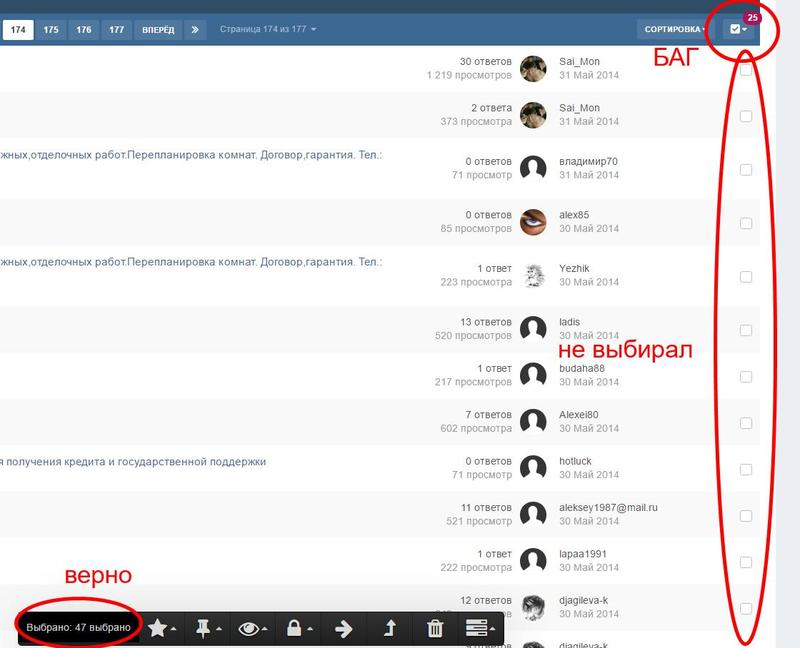Go to page 177
This screenshot has width=800, height=648.
(117, 30)
